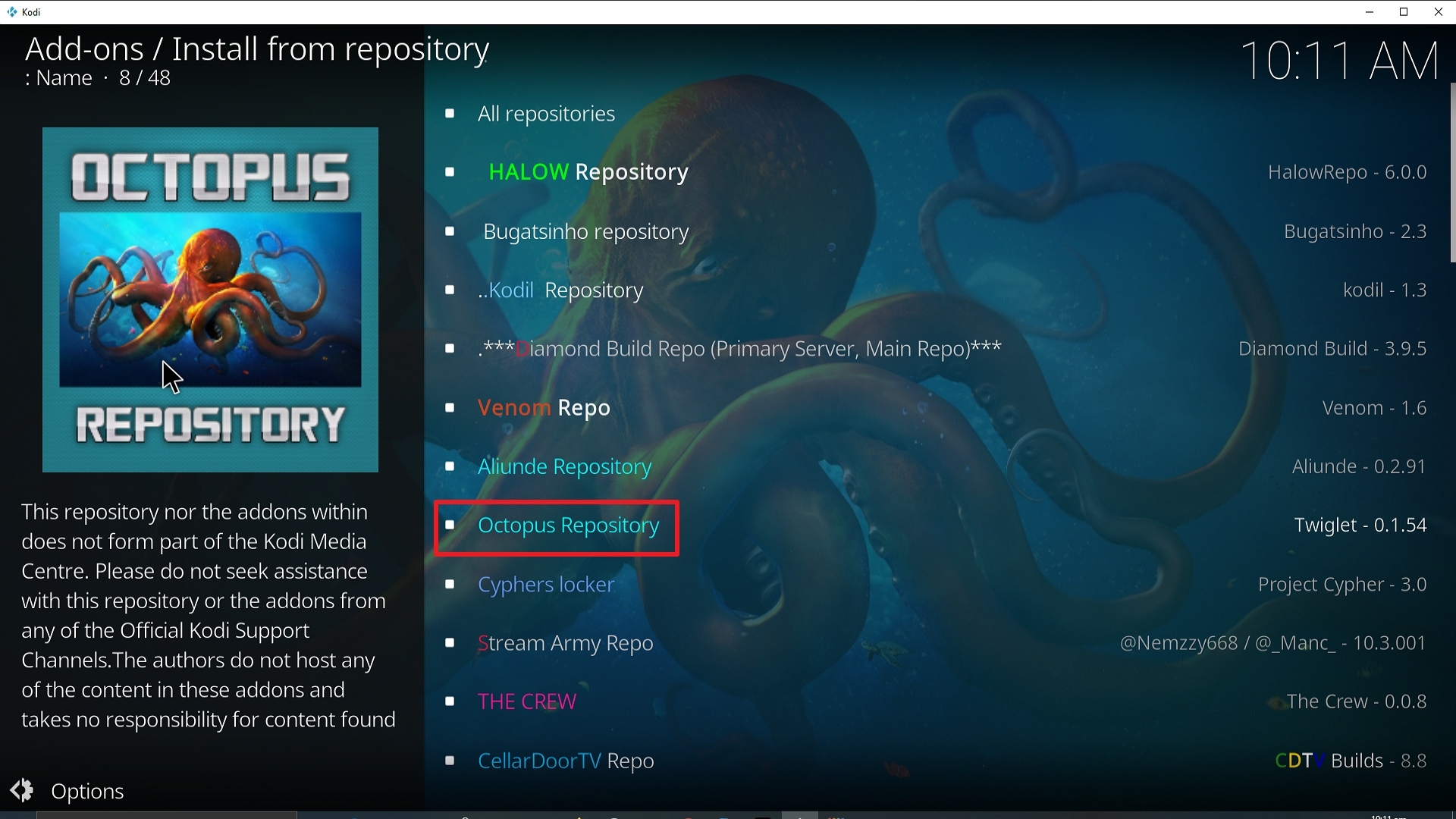Click the bullet icon beside Venom Repo

(450, 408)
